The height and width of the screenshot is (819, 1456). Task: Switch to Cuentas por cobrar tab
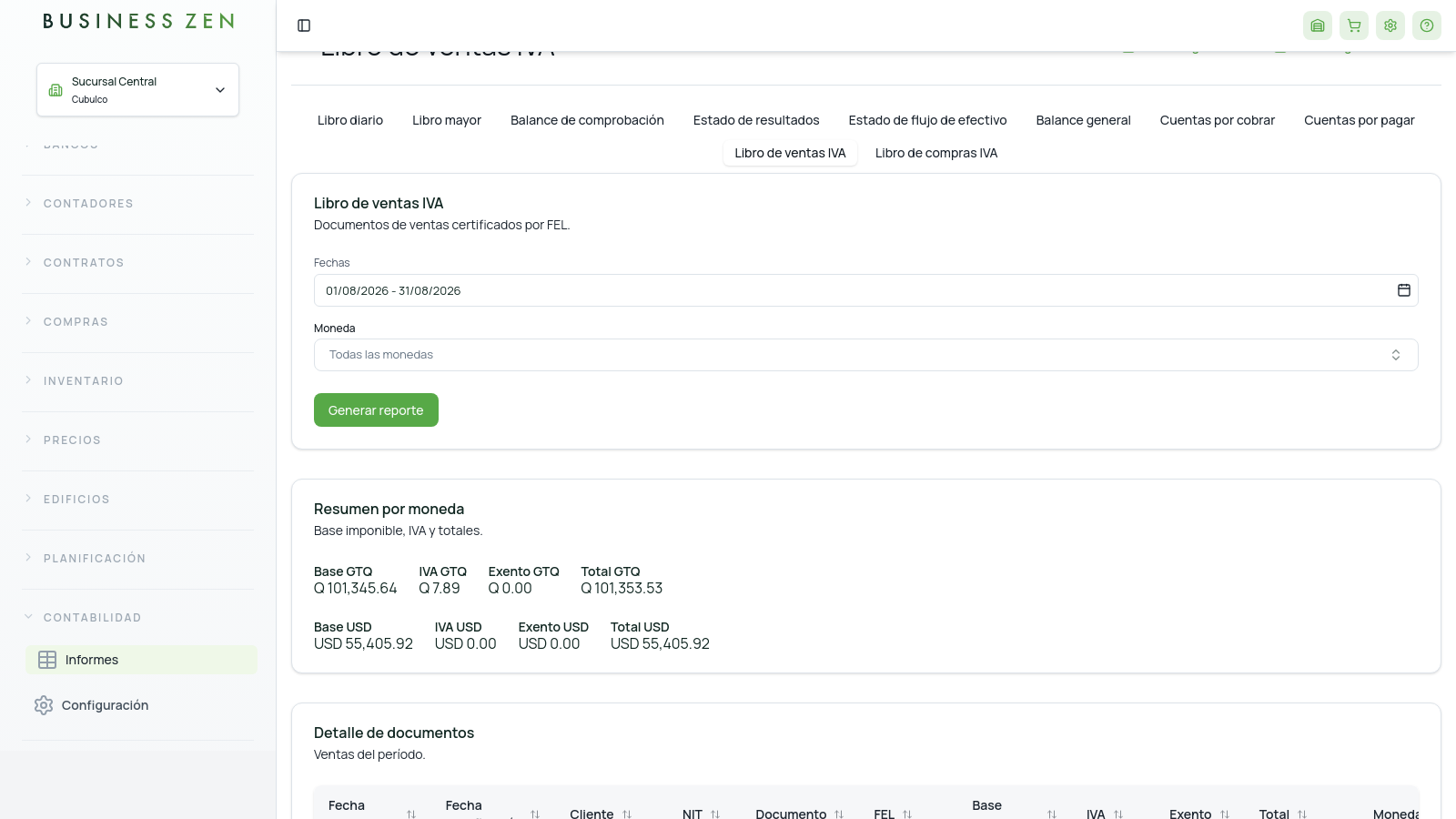(x=1218, y=120)
